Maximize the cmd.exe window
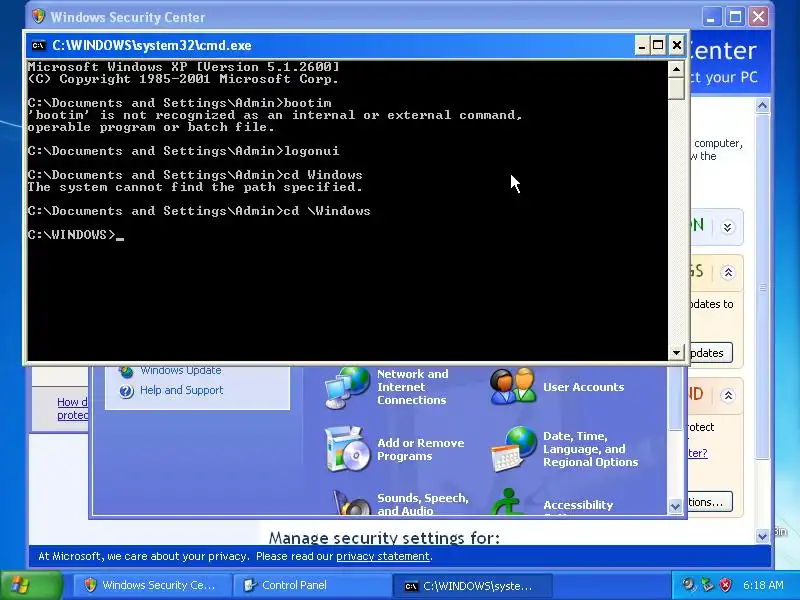This screenshot has height=600, width=800. coord(658,45)
